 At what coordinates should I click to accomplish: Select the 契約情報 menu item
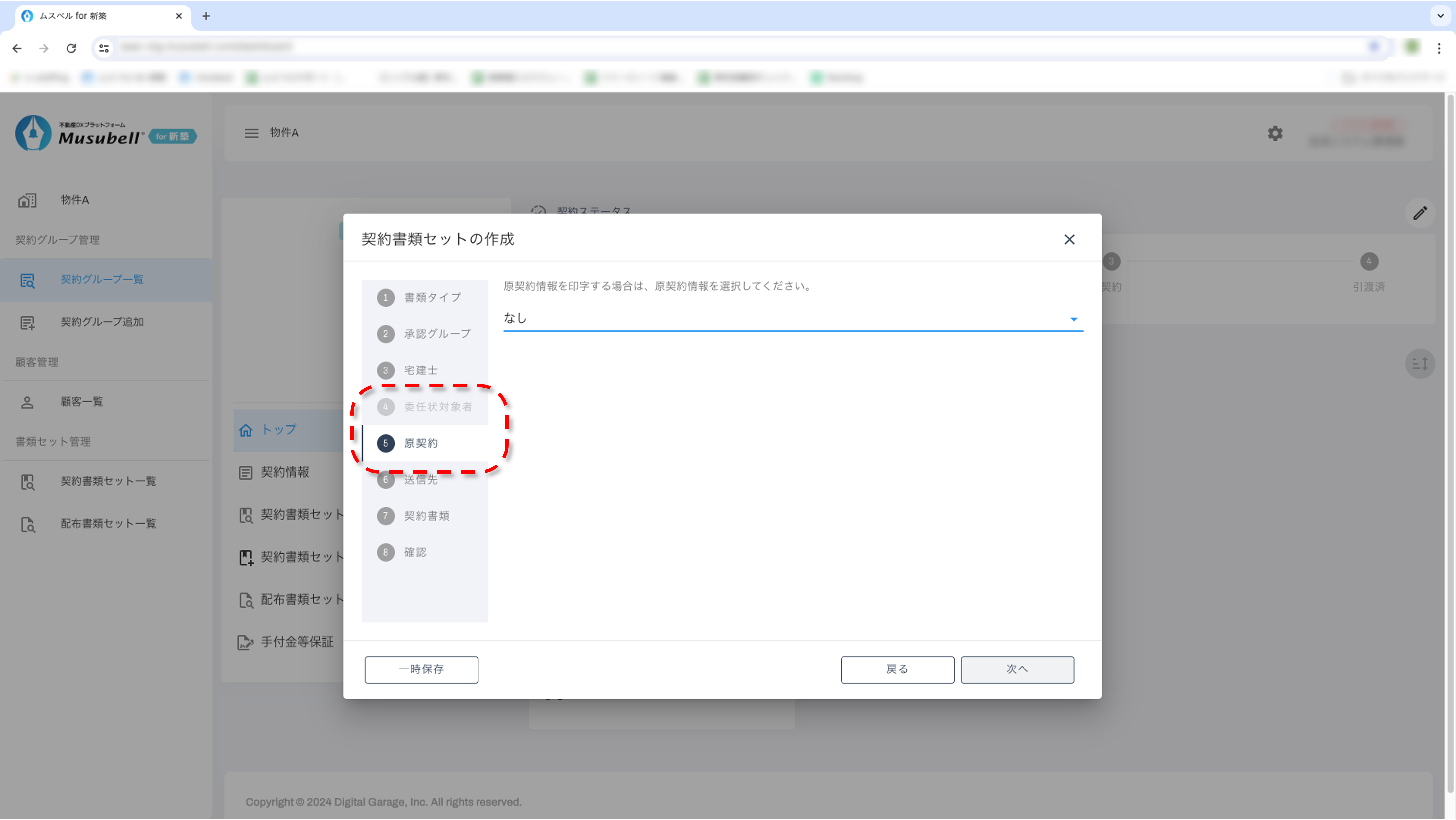[x=285, y=472]
